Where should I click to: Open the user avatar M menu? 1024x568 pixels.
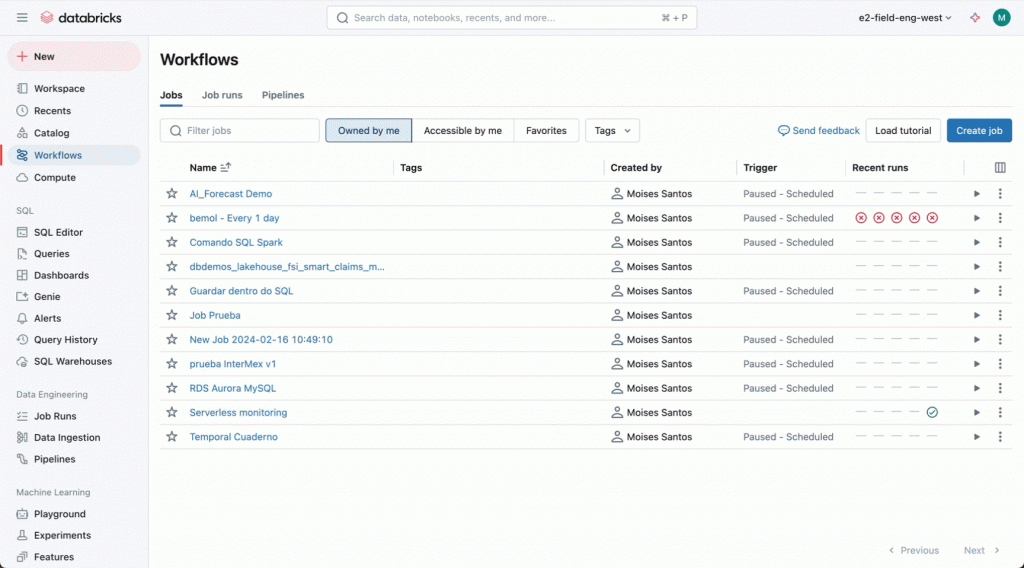[1001, 18]
